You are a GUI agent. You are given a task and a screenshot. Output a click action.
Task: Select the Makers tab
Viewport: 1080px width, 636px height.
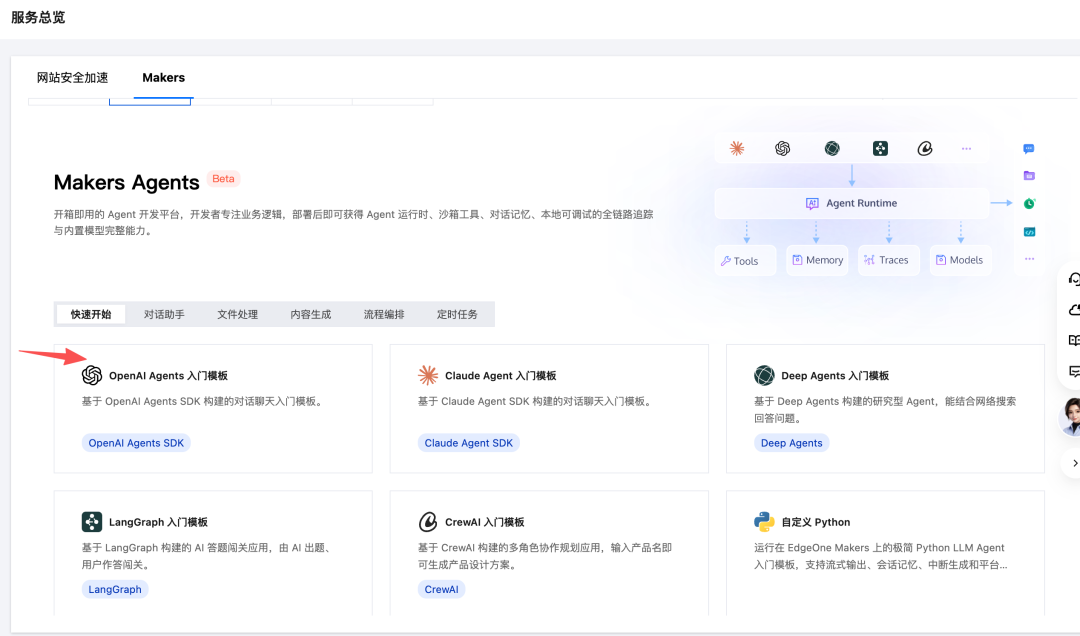(163, 78)
